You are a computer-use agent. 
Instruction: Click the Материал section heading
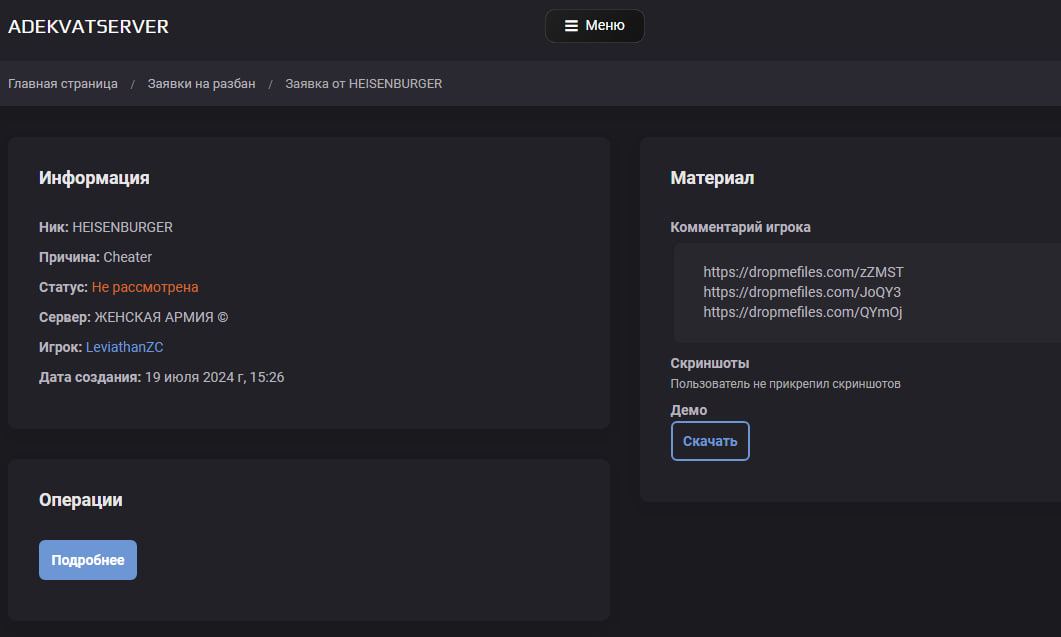point(712,178)
